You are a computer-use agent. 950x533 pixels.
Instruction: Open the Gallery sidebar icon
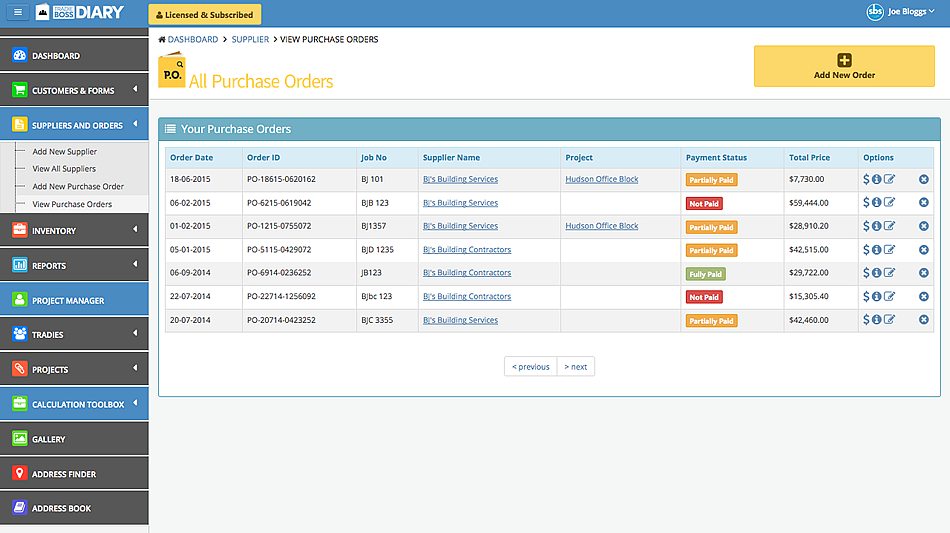pos(19,439)
